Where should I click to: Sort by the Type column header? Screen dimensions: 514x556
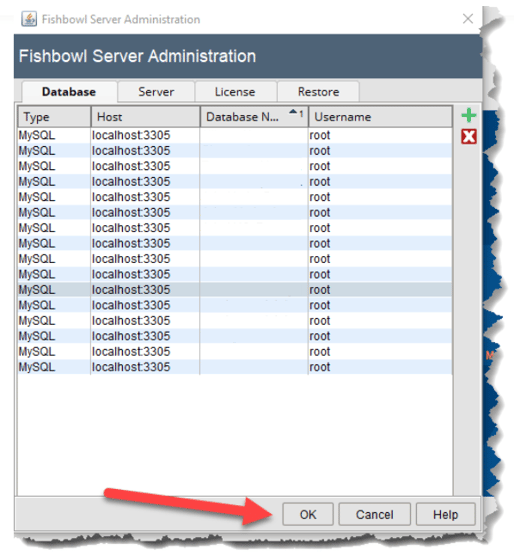coord(54,117)
